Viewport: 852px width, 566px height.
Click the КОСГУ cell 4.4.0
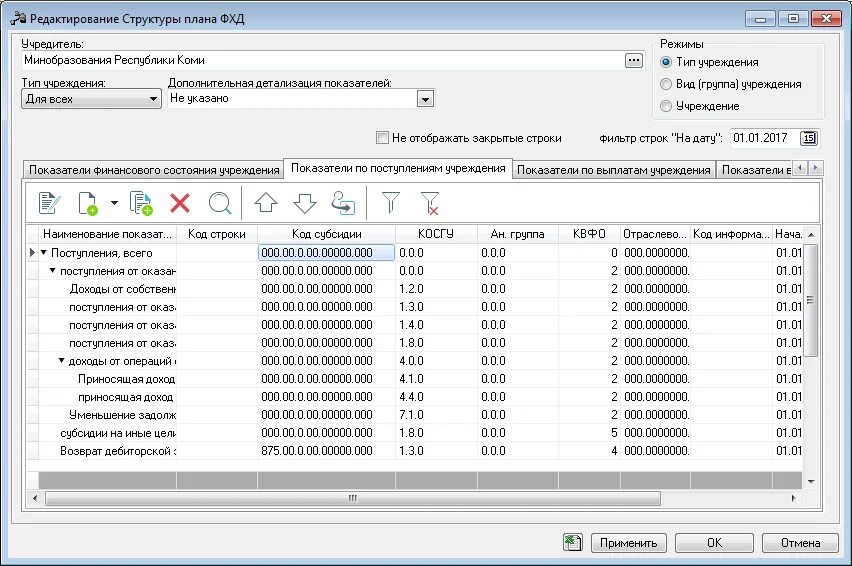tap(436, 397)
